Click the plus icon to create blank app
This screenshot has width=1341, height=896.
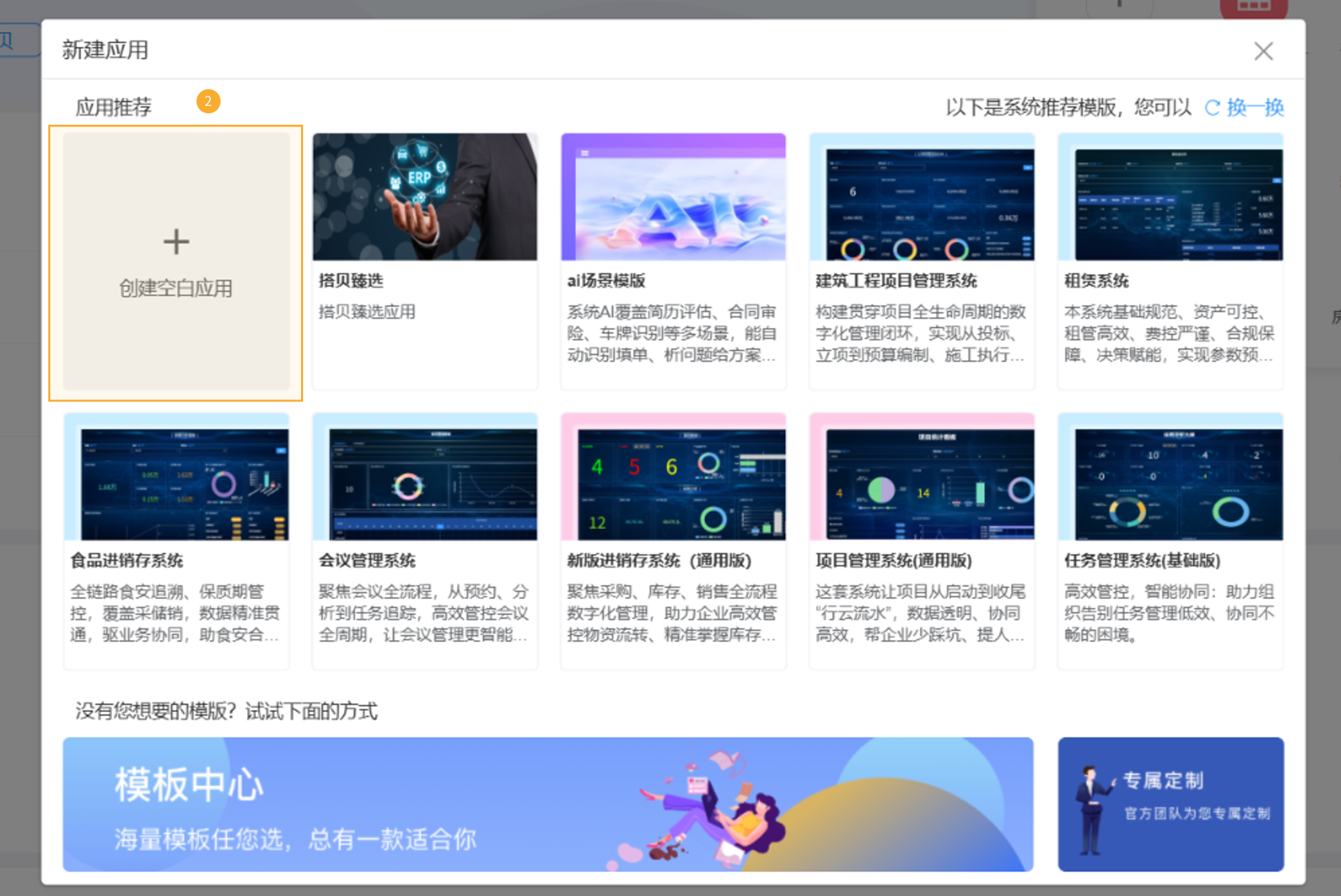coord(176,242)
